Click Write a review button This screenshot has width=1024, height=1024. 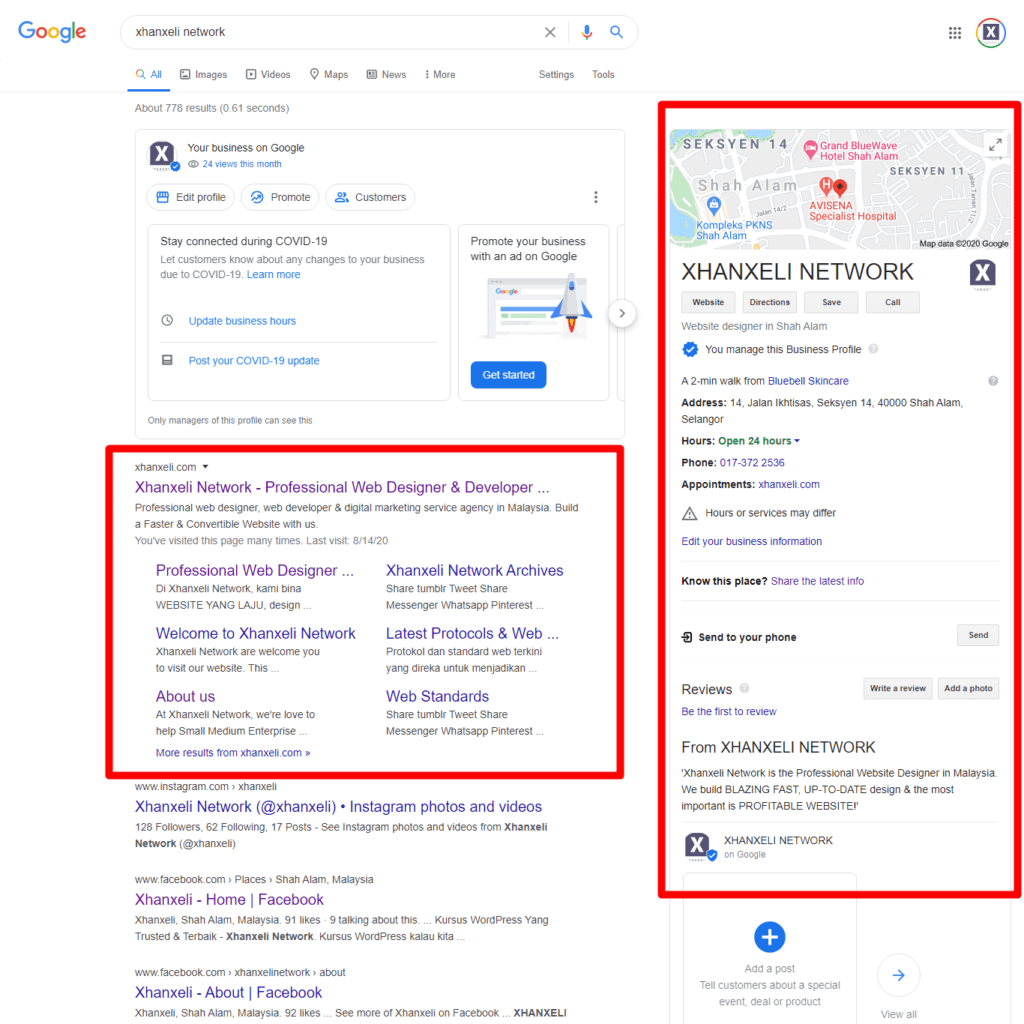tap(897, 688)
